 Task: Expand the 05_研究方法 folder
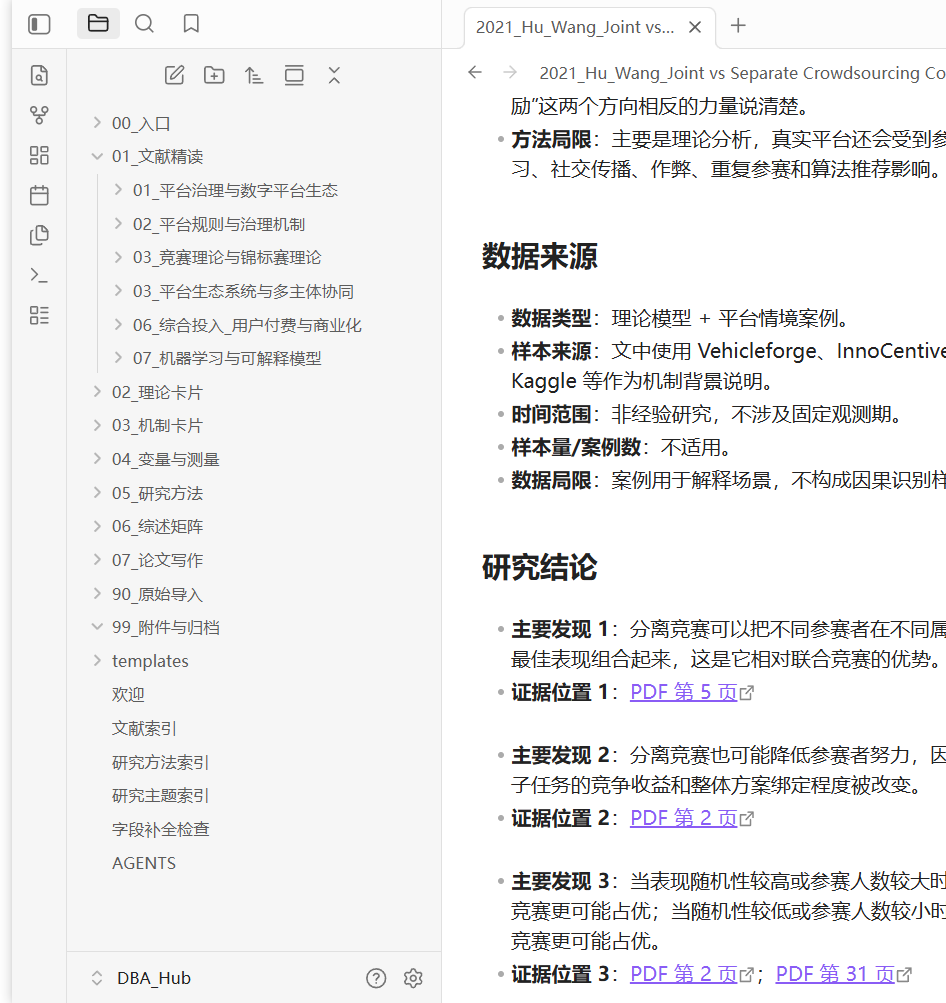(97, 493)
